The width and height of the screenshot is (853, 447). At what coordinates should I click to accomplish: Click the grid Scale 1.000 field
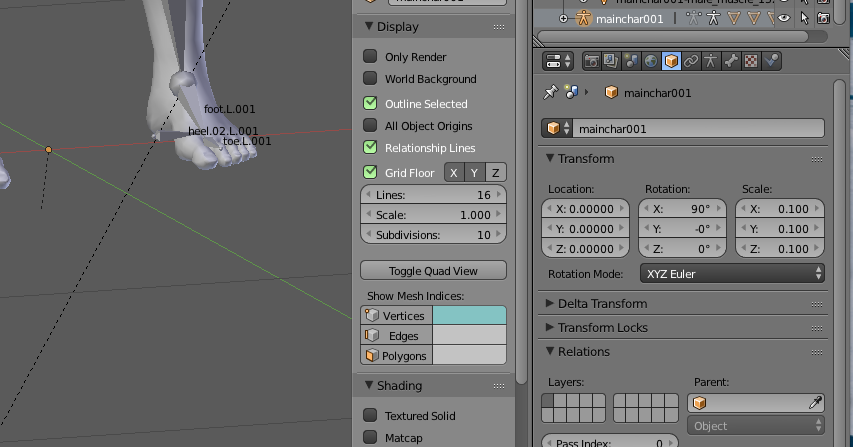pyautogui.click(x=433, y=214)
